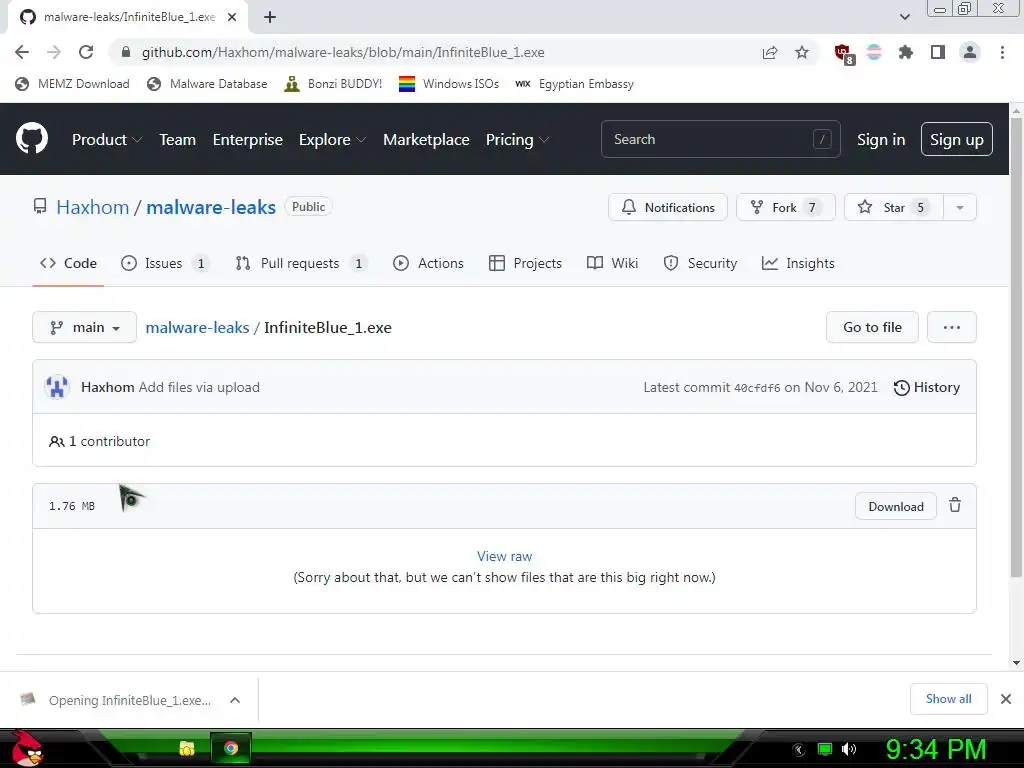Star the repository with the Star button
This screenshot has width=1024, height=768.
[x=893, y=208]
